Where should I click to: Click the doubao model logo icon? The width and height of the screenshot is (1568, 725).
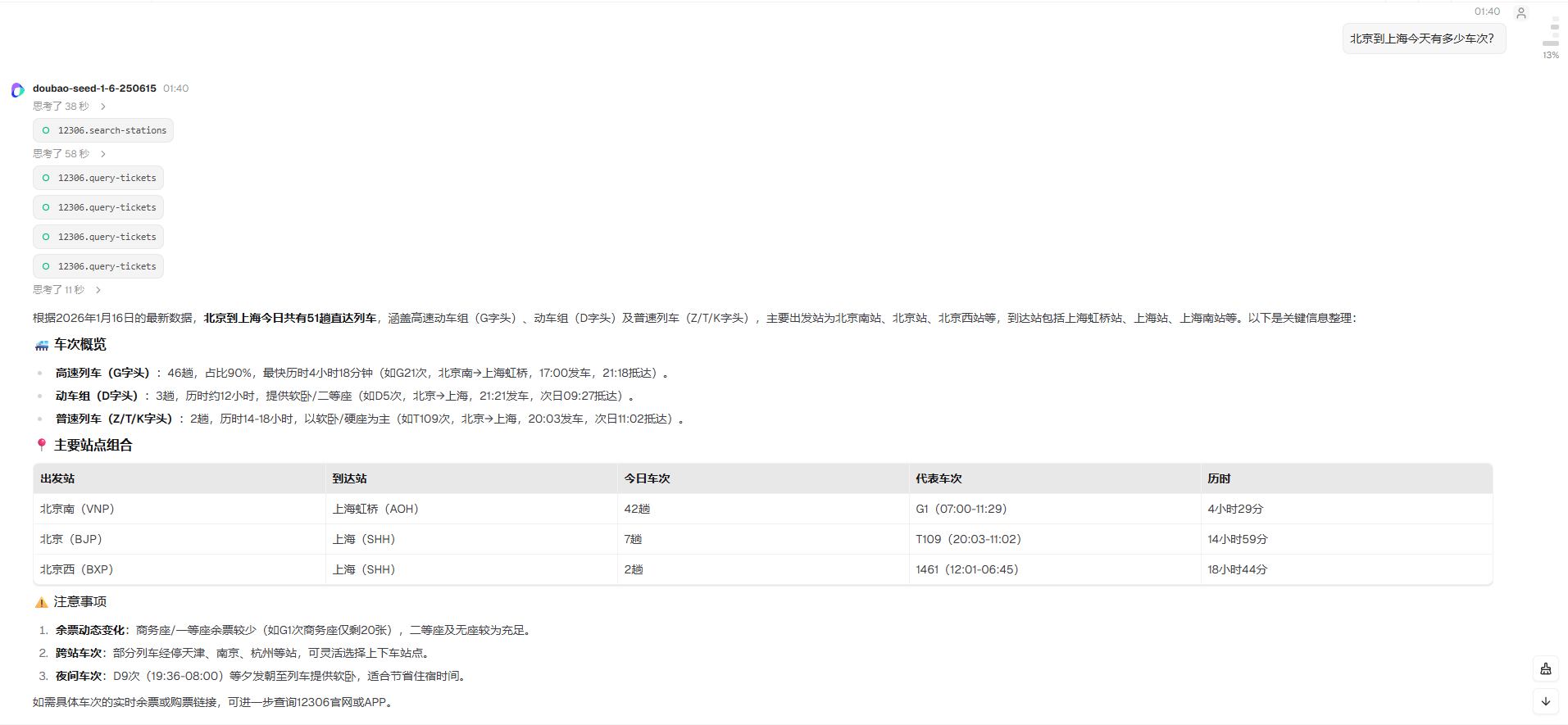click(17, 90)
